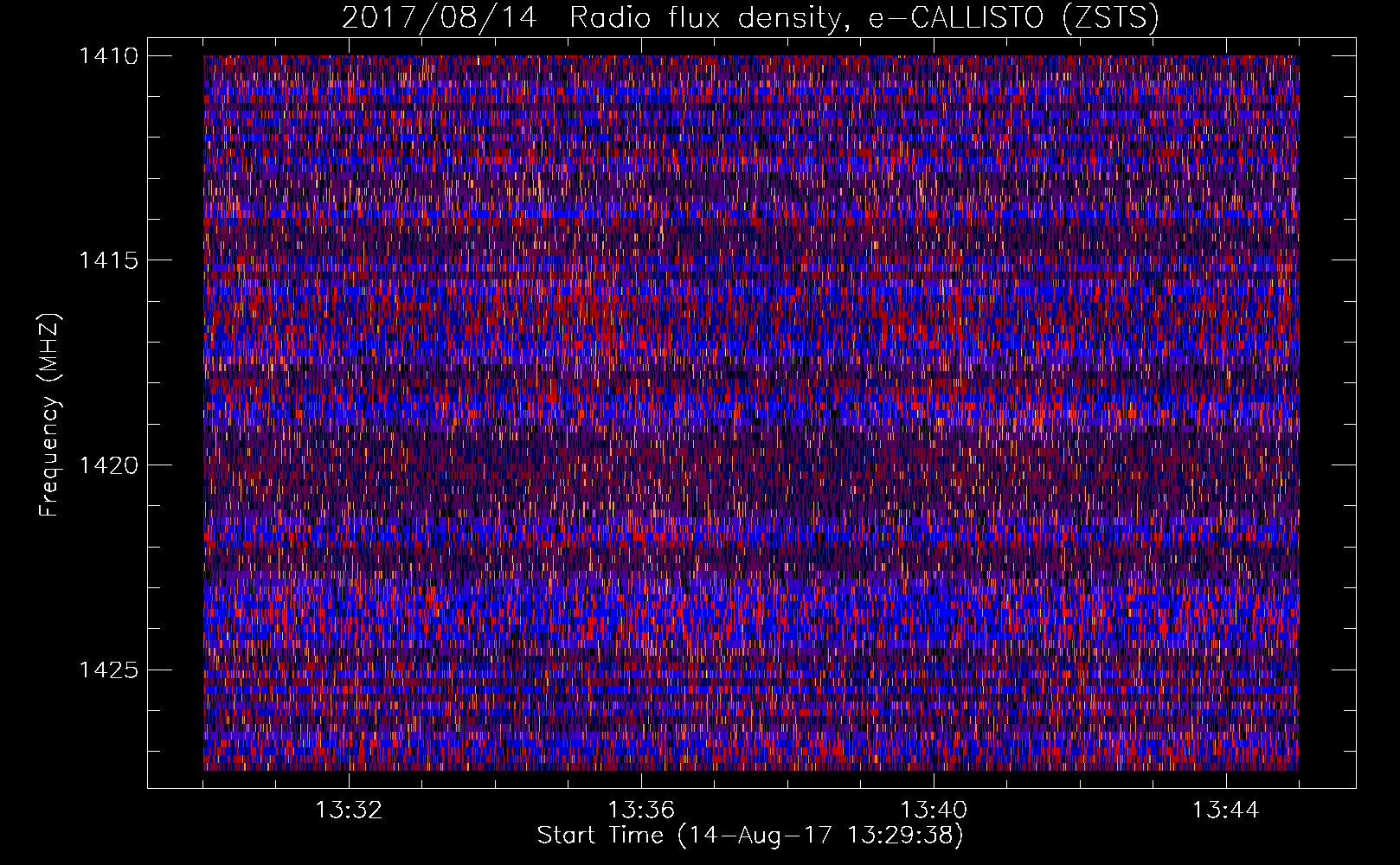Screen dimensions: 1400x865
Task: Click the 13:40 time tick label
Action: [x=934, y=811]
